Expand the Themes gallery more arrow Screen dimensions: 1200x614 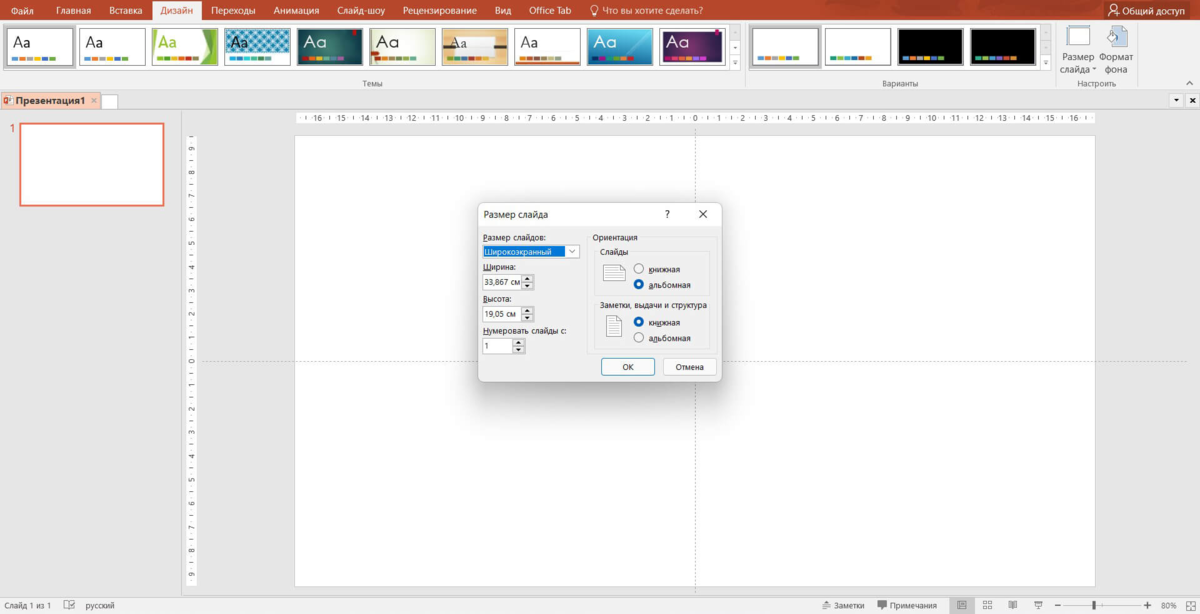coord(736,62)
